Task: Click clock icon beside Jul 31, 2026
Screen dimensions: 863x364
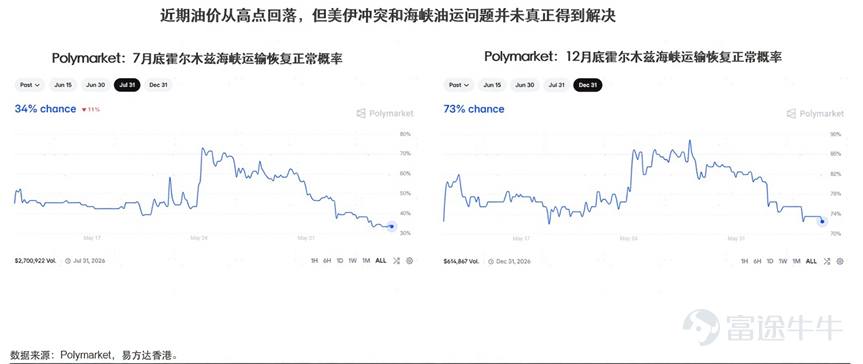Action: 68,261
